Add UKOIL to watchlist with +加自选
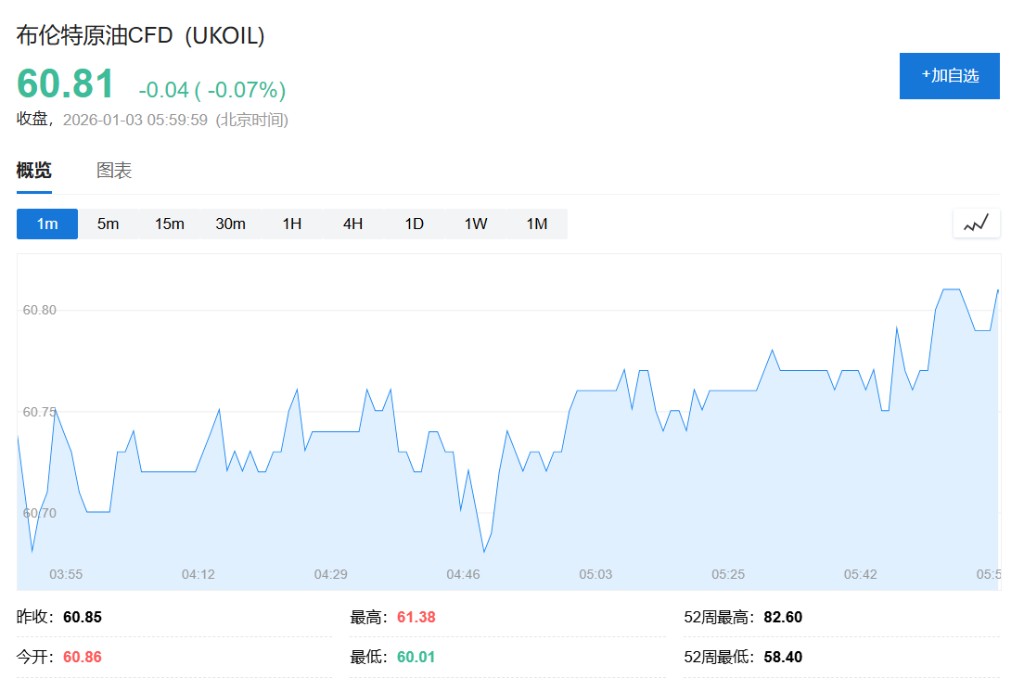Screen dimensions: 1024x694 tap(949, 76)
